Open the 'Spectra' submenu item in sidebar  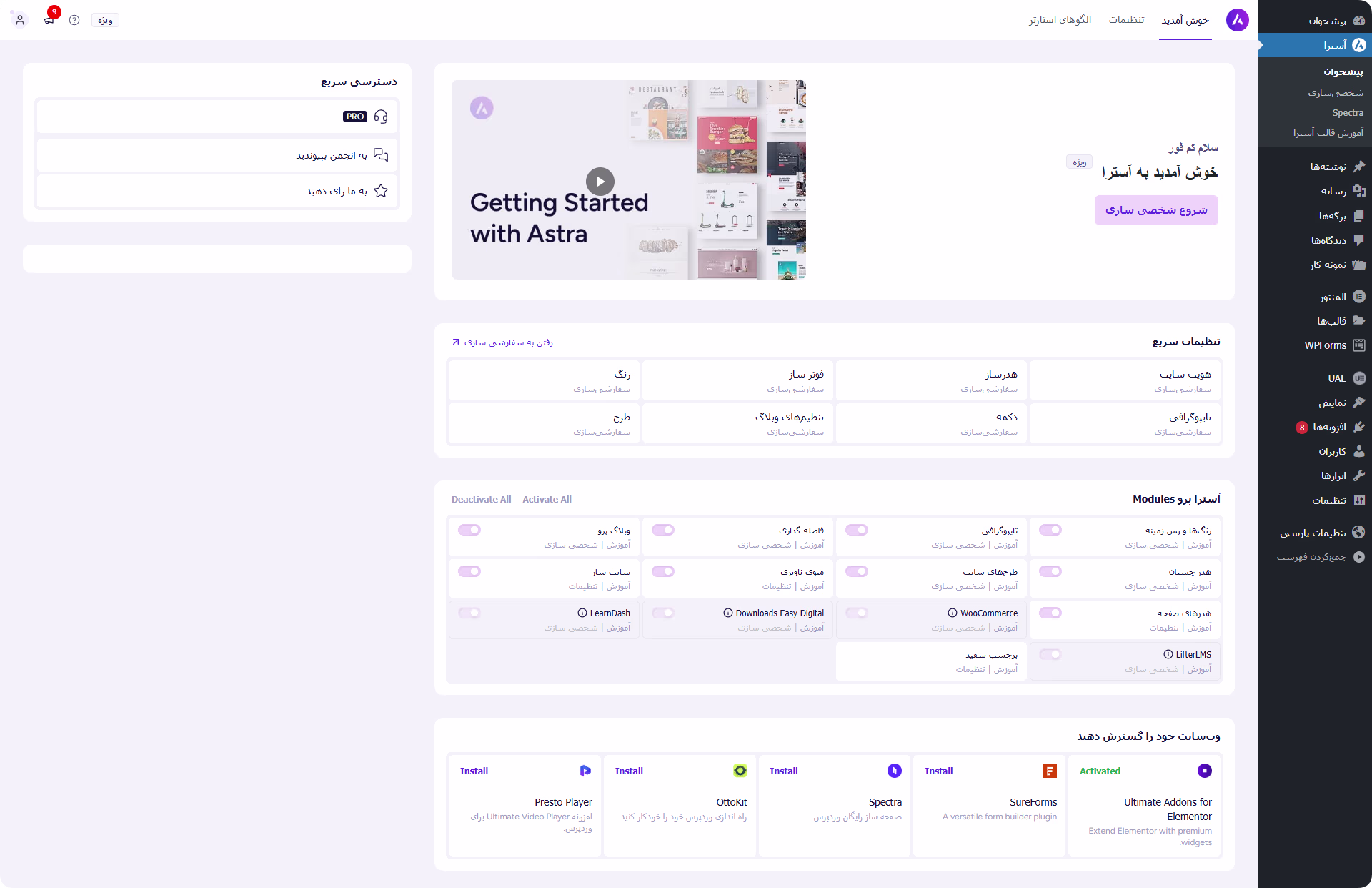point(1348,113)
